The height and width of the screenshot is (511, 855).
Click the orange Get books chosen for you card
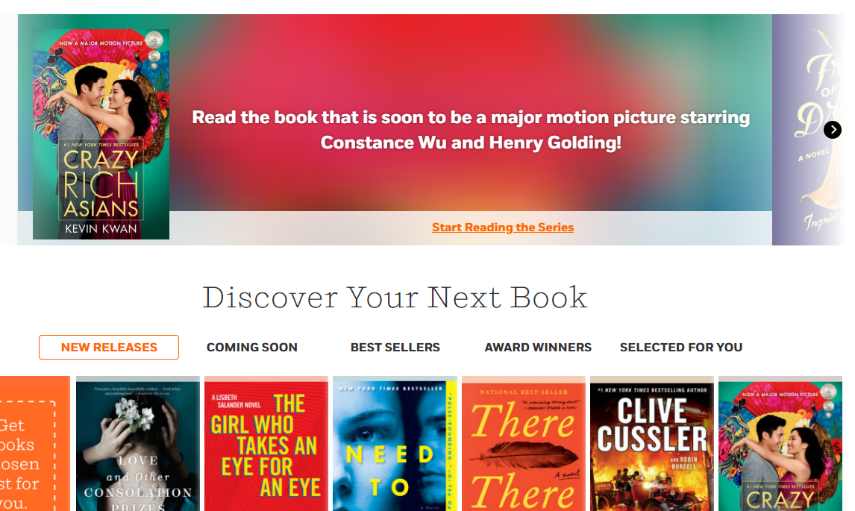click(35, 443)
